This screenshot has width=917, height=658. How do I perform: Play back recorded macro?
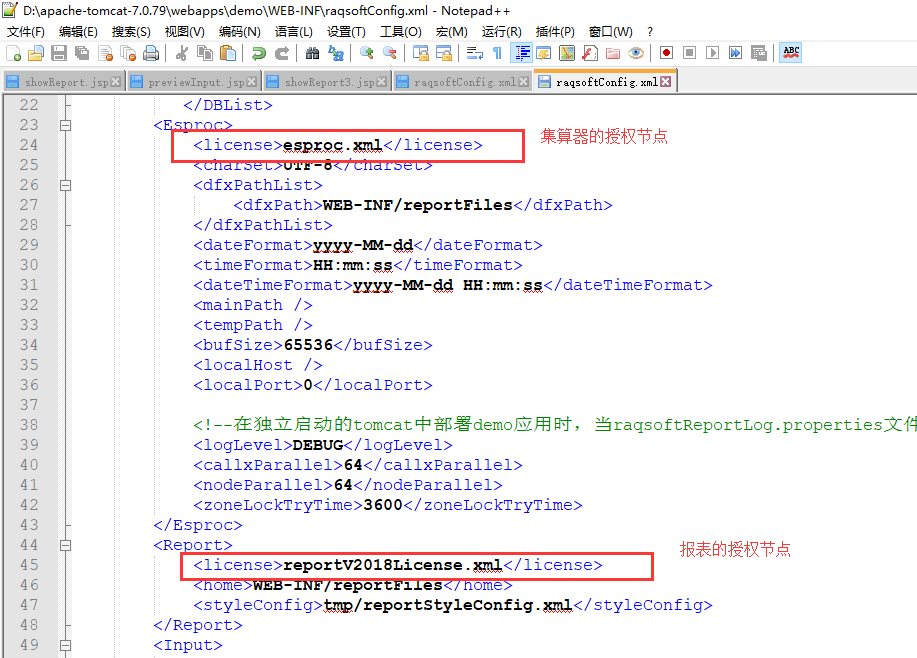712,53
